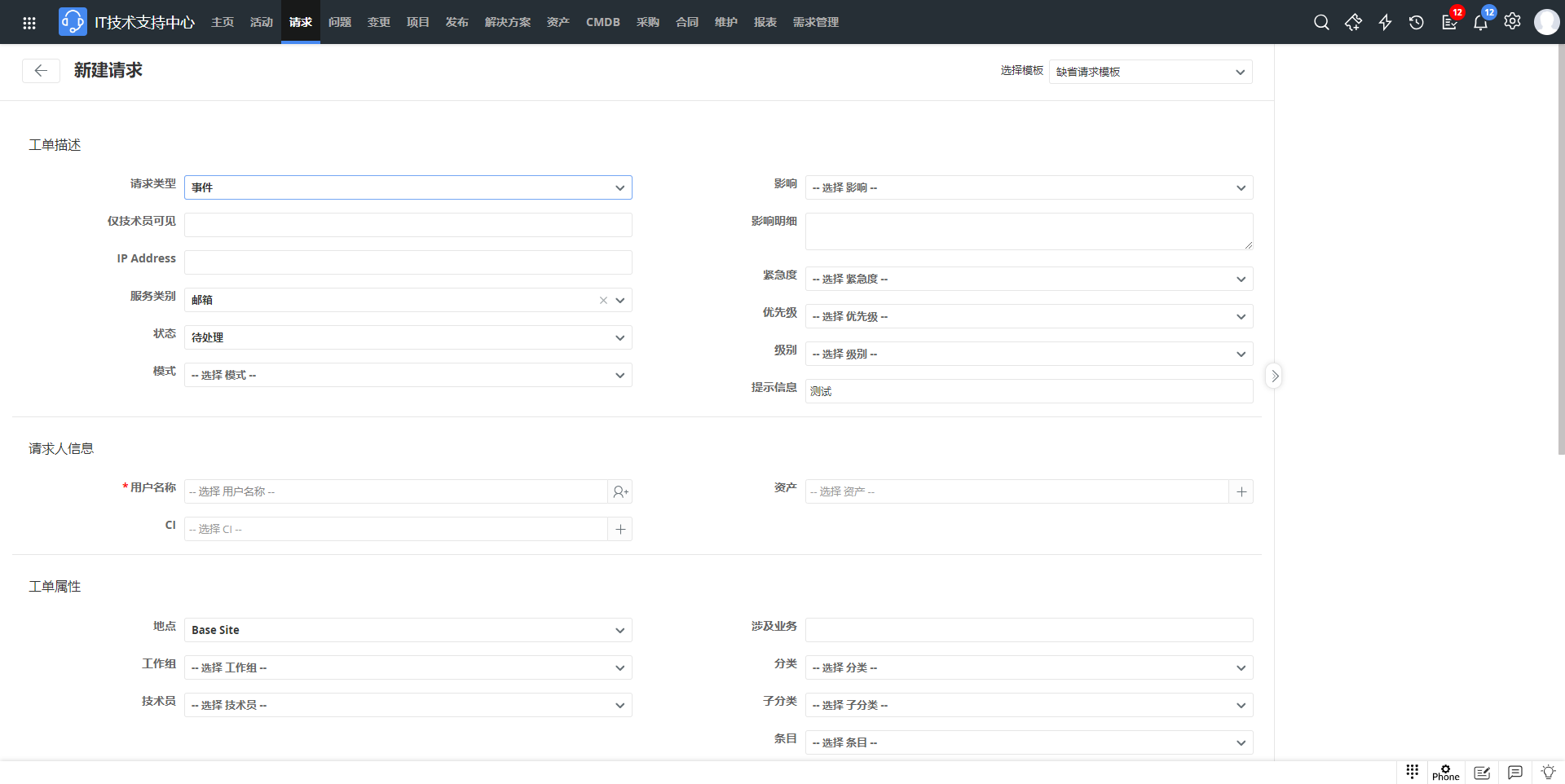1565x784 pixels.
Task: Open the tasks checklist icon with badge
Action: click(x=1449, y=22)
